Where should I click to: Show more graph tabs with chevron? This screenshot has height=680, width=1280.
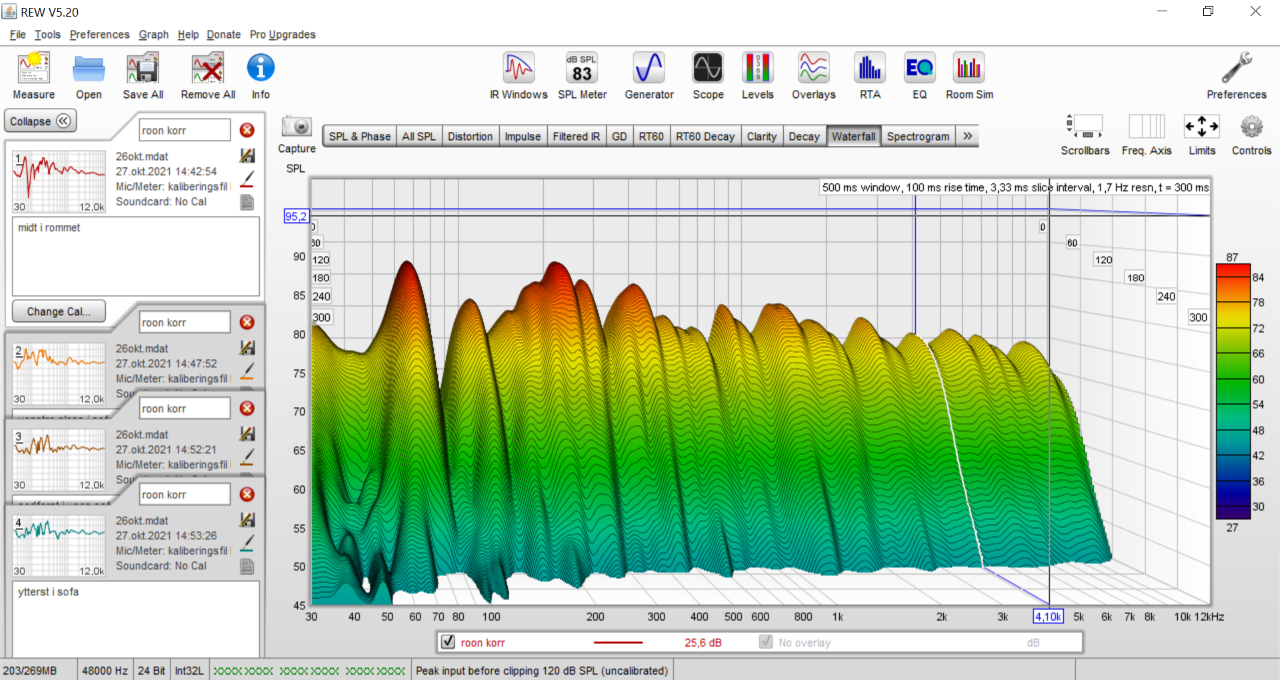coord(968,136)
